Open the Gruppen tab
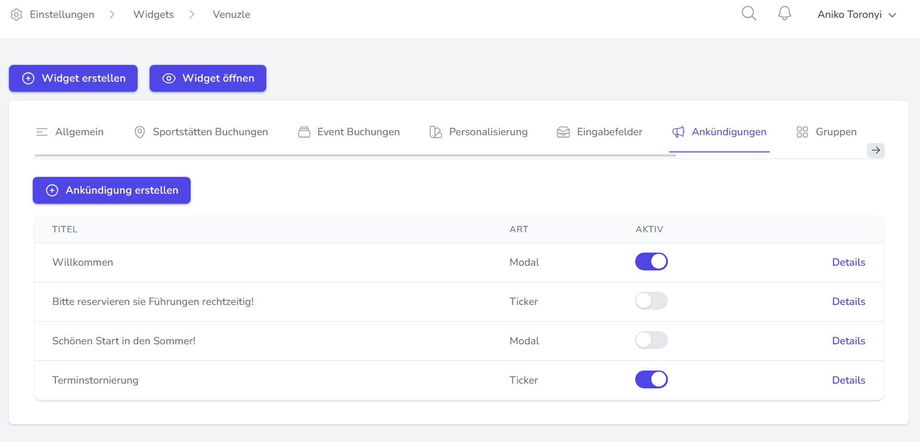Image resolution: width=920 pixels, height=442 pixels. coord(826,132)
